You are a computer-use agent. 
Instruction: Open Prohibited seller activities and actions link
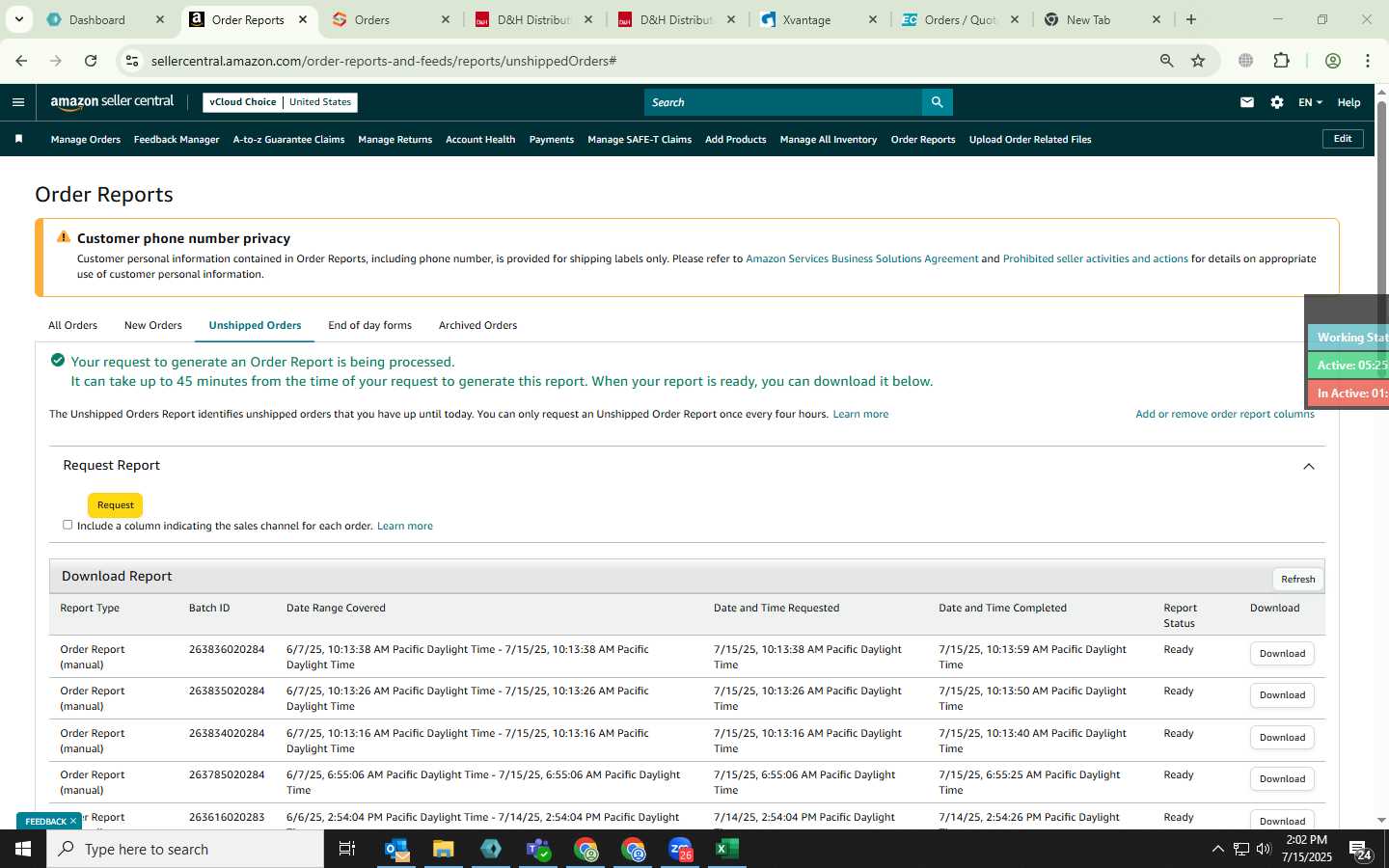[1095, 258]
